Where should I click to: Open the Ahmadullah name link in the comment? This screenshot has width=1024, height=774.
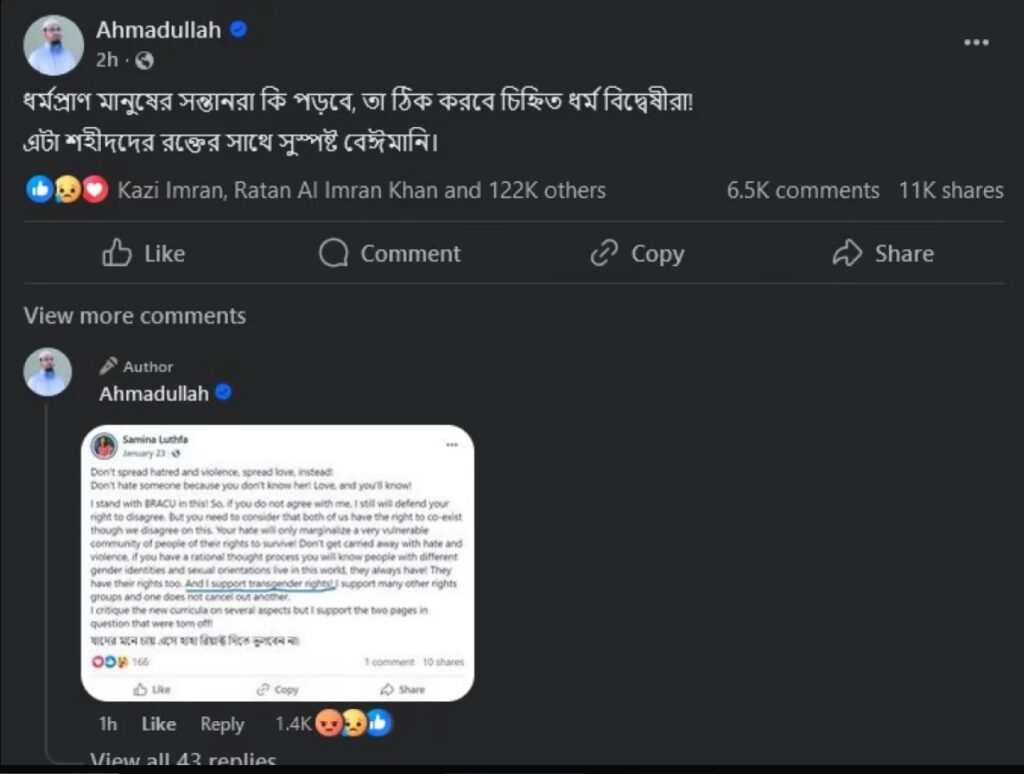click(154, 393)
